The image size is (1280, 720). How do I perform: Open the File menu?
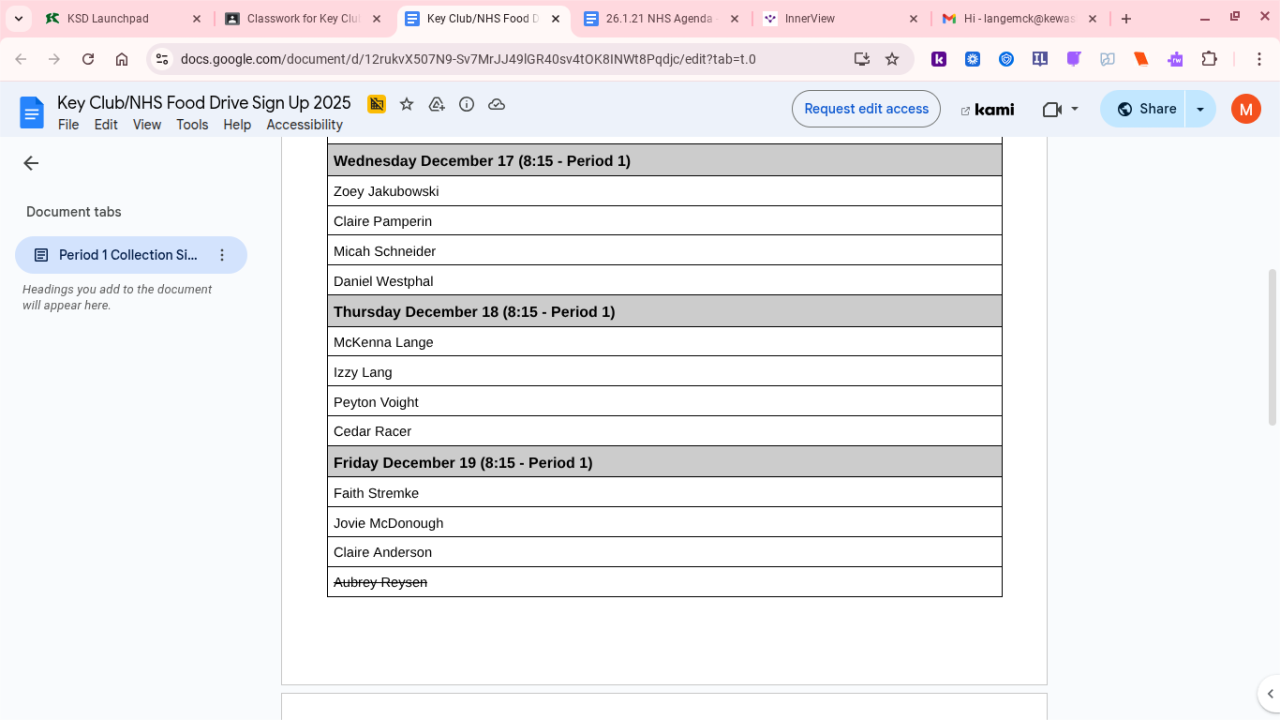pos(68,125)
